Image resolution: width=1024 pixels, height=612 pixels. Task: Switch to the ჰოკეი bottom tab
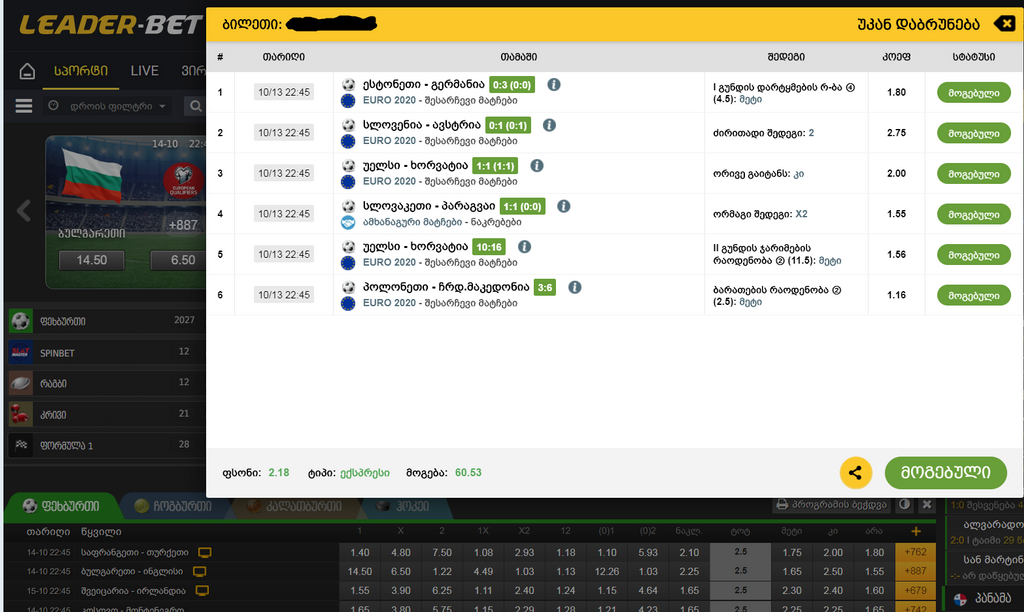click(x=403, y=506)
